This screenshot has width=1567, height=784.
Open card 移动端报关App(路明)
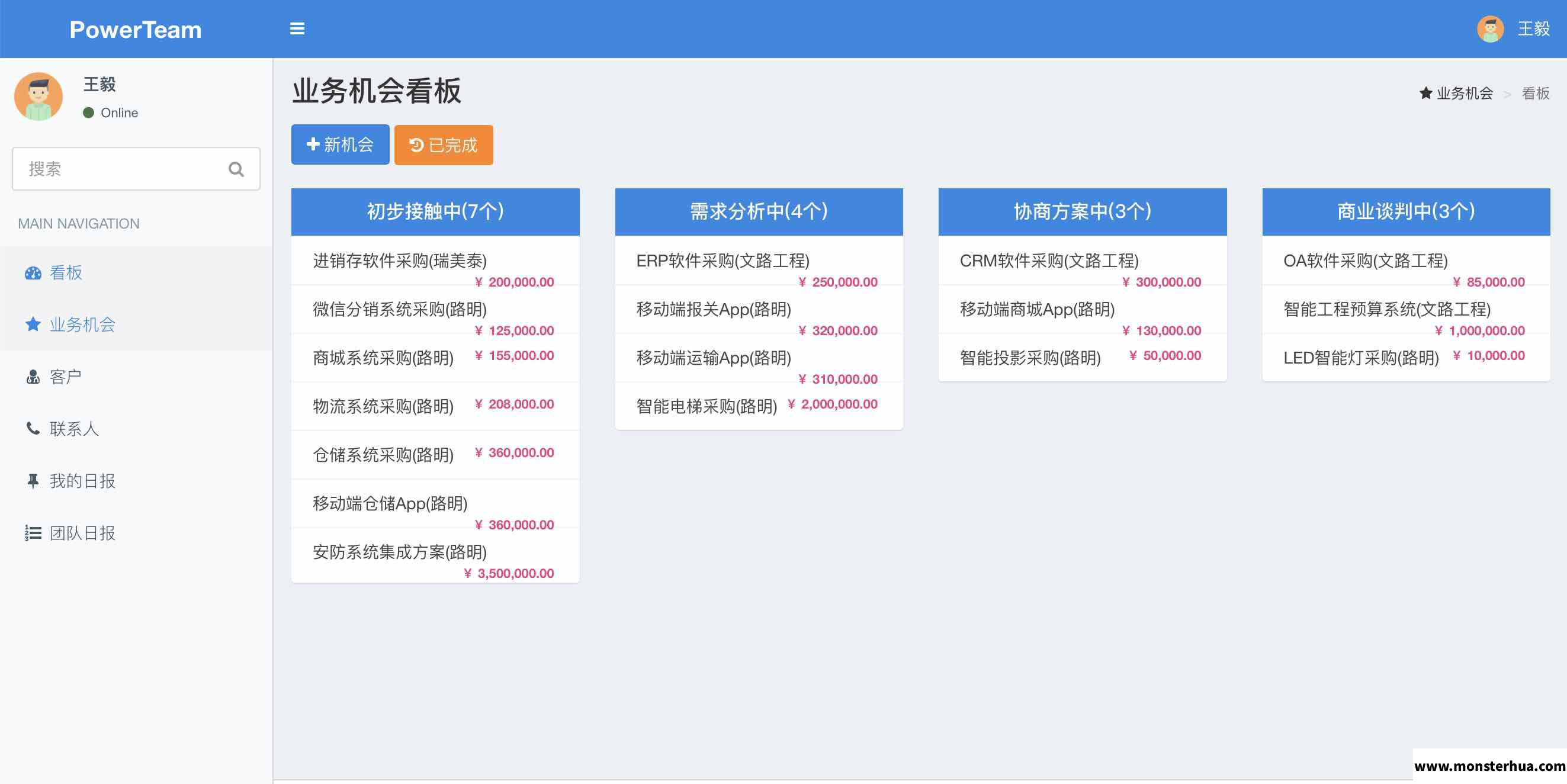pos(759,309)
